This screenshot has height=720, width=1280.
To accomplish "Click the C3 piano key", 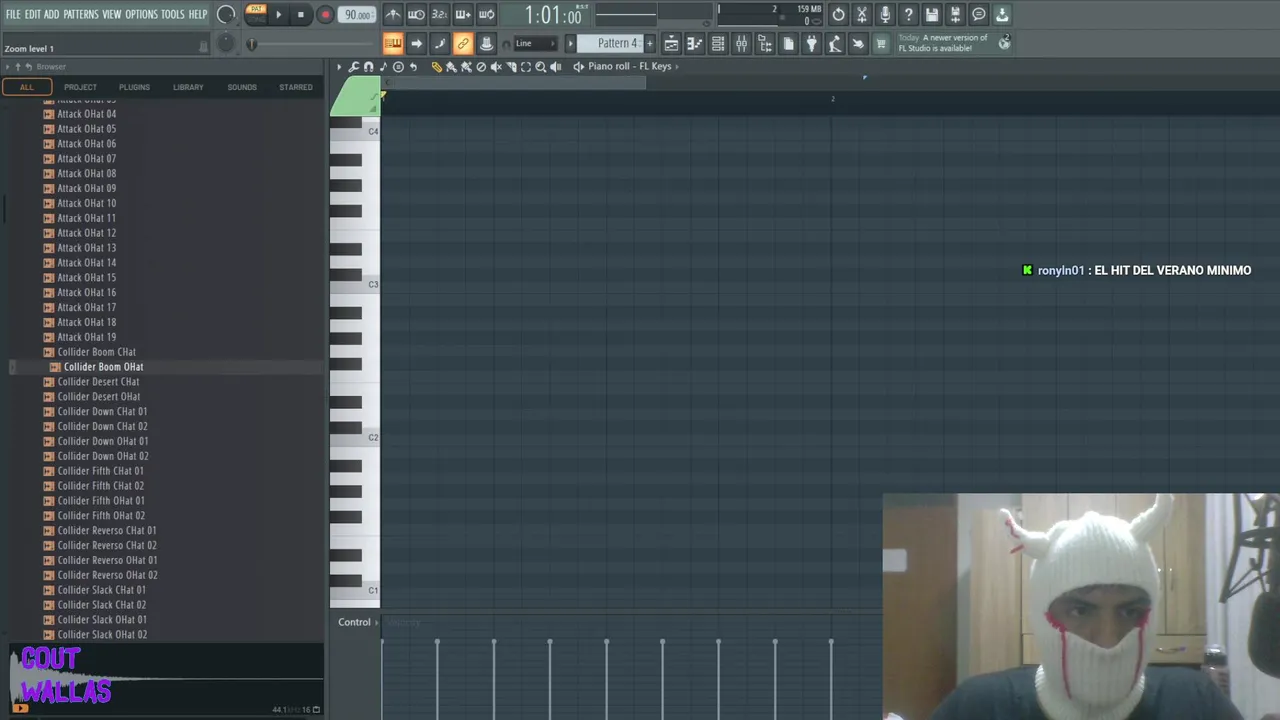I will click(355, 285).
